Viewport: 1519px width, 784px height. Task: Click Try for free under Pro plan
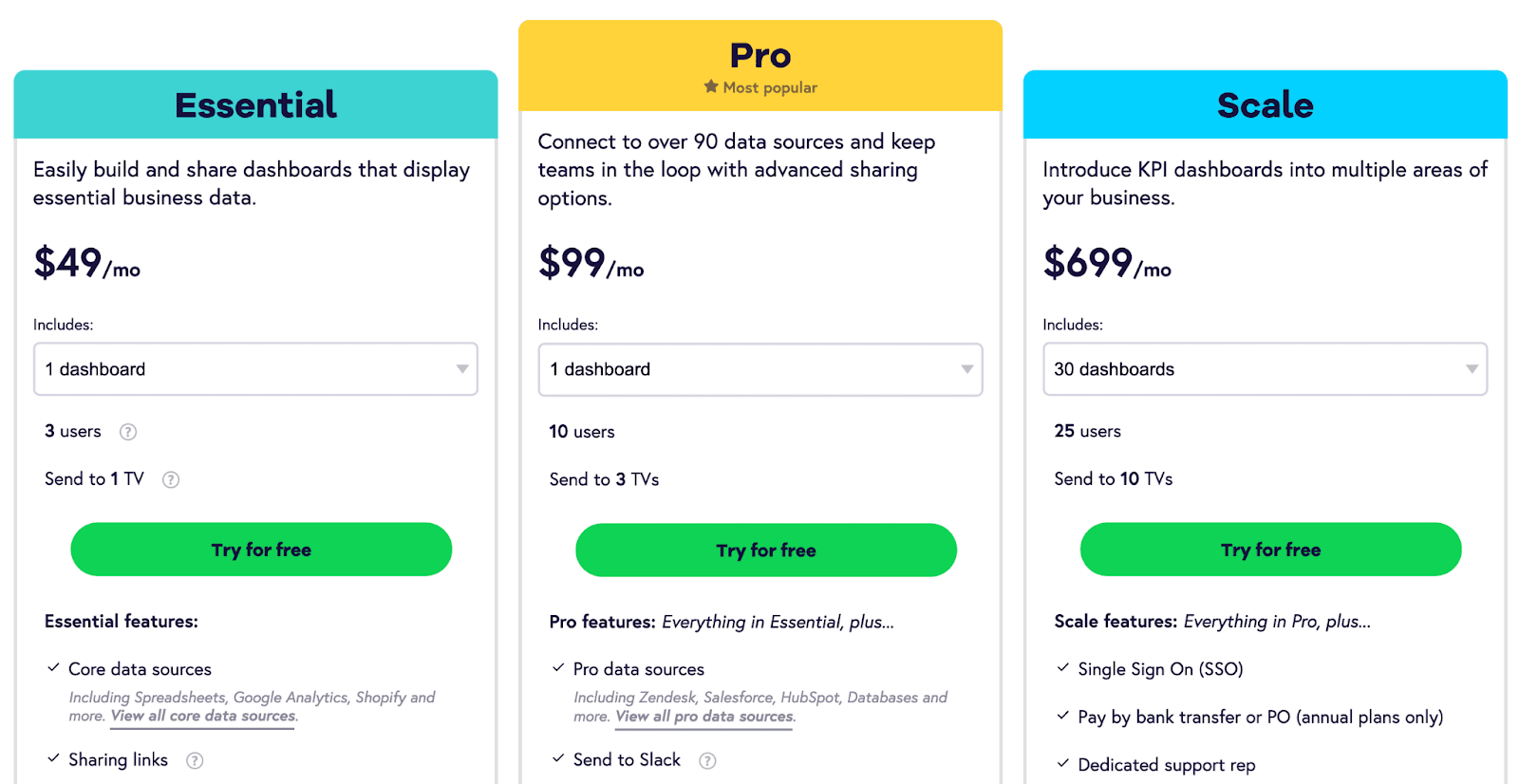tap(766, 551)
